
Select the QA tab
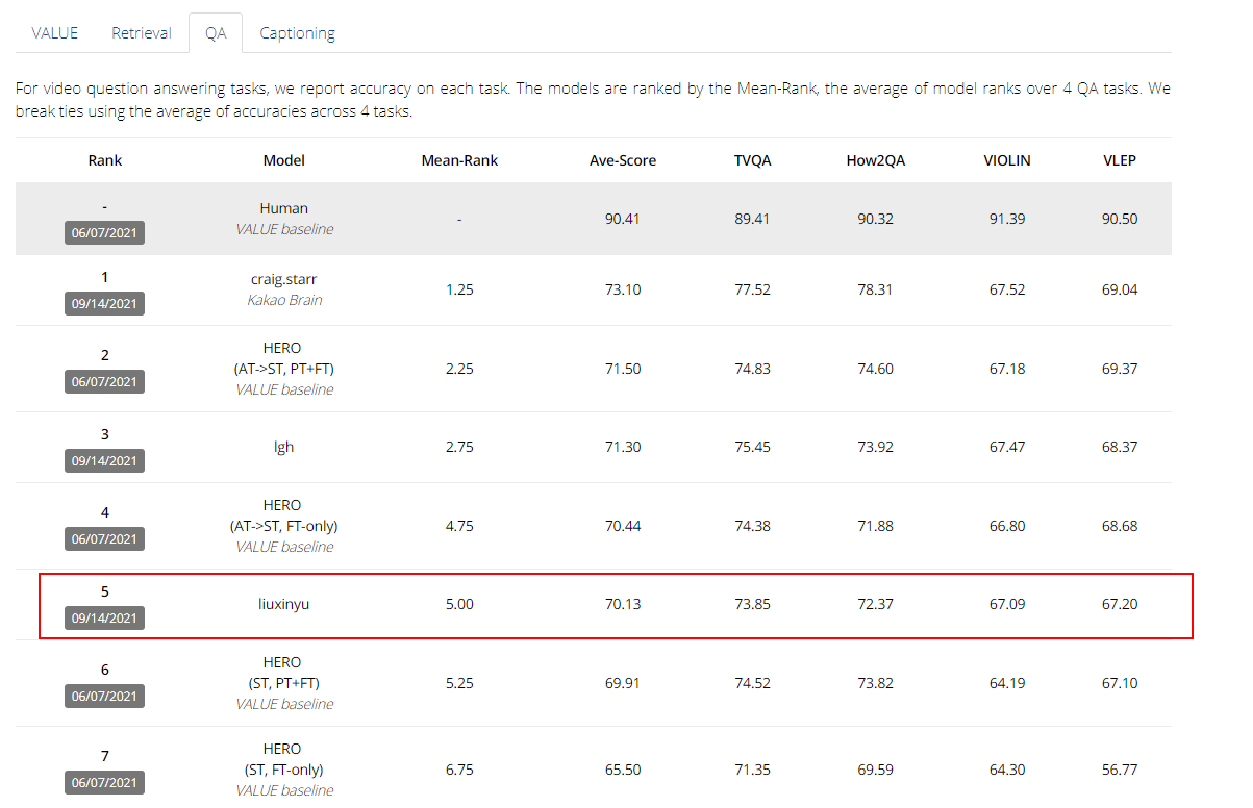pos(216,33)
